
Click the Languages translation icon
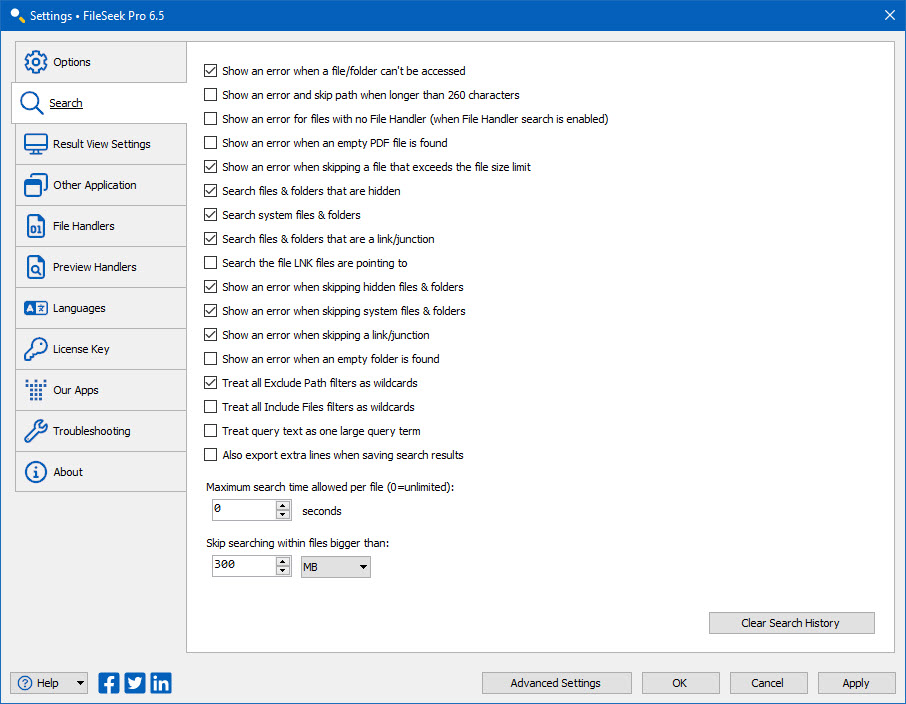[35, 308]
